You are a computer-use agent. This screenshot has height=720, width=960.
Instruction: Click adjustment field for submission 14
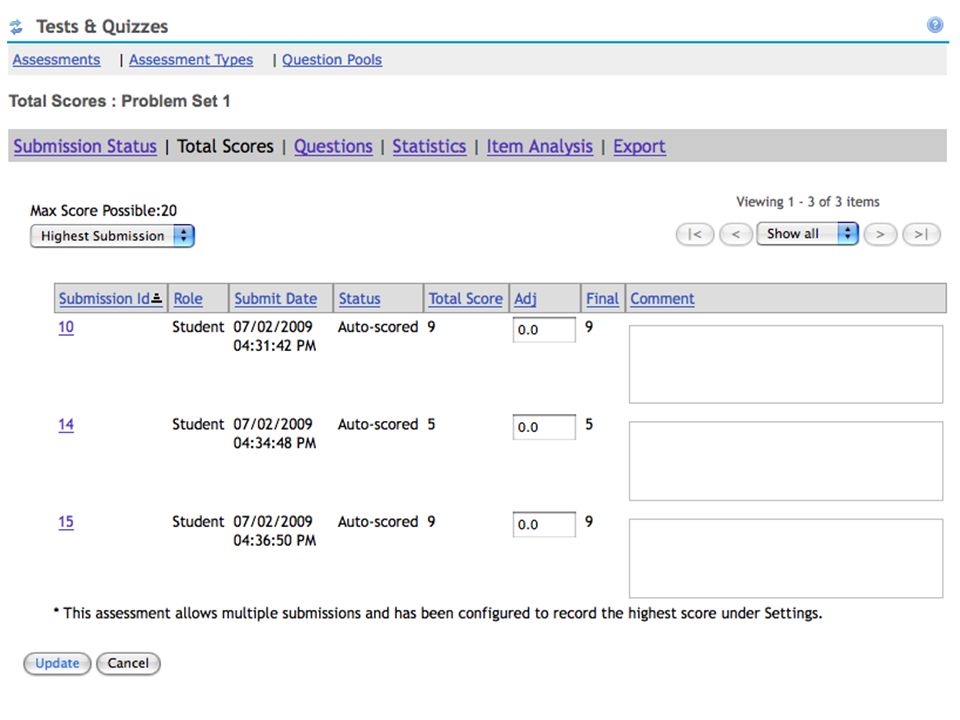[544, 427]
